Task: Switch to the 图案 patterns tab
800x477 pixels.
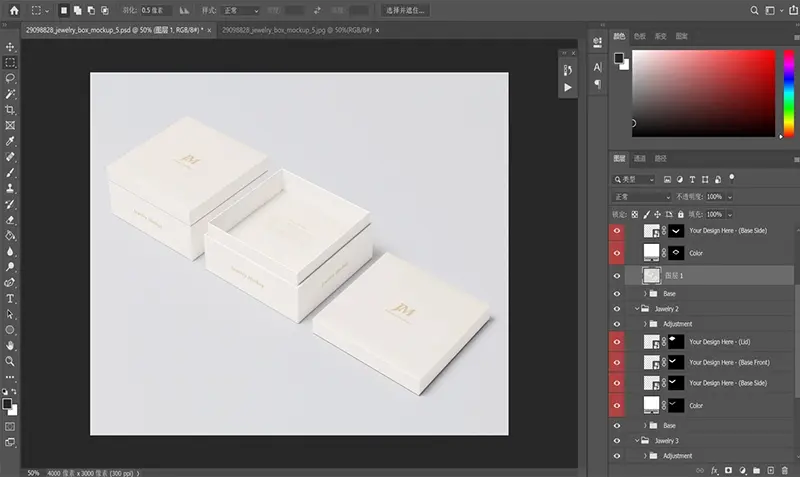Action: [x=682, y=36]
